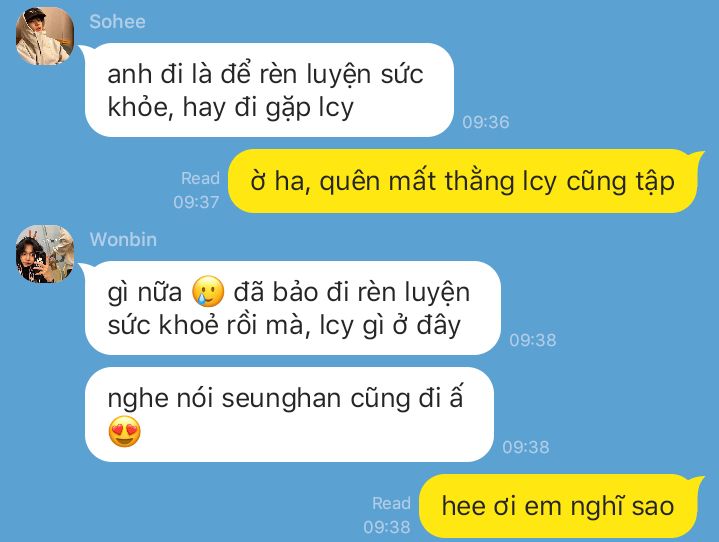Viewport: 719px width, 542px height.
Task: Tap the 'Read' text above the bottom 09:38
Action: [391, 503]
